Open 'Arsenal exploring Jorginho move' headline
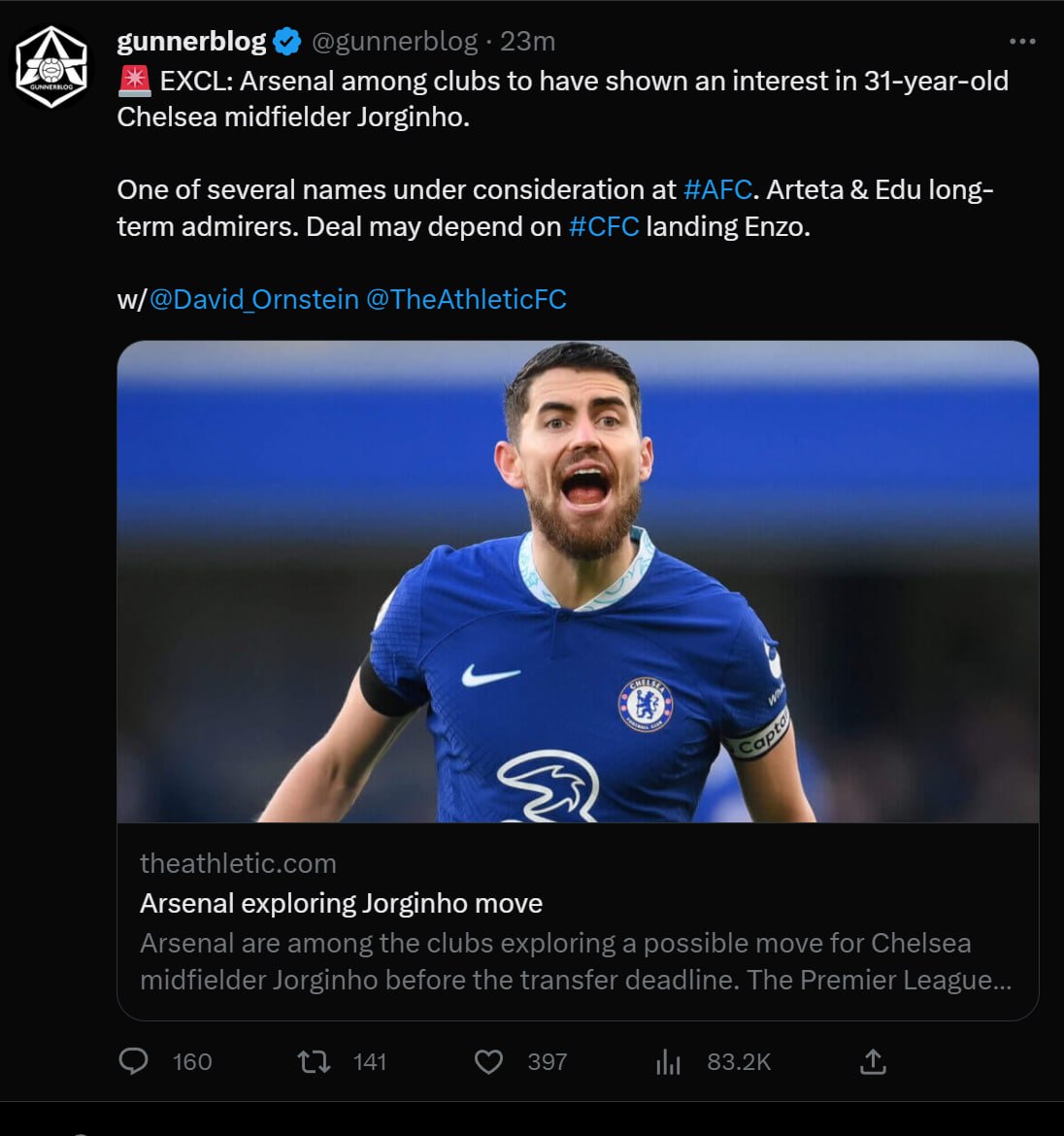This screenshot has width=1064, height=1136. pos(341,903)
